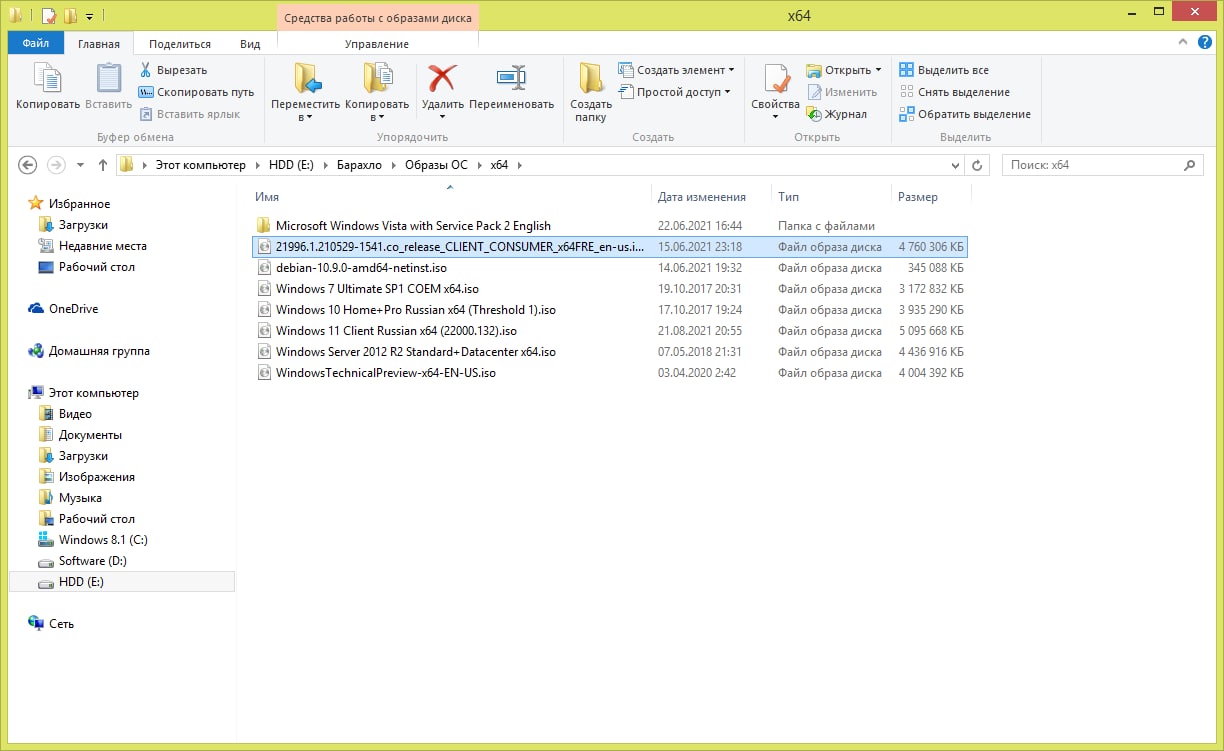The width and height of the screenshot is (1224, 751).
Task: Expand Удалить options arrow
Action: click(442, 117)
